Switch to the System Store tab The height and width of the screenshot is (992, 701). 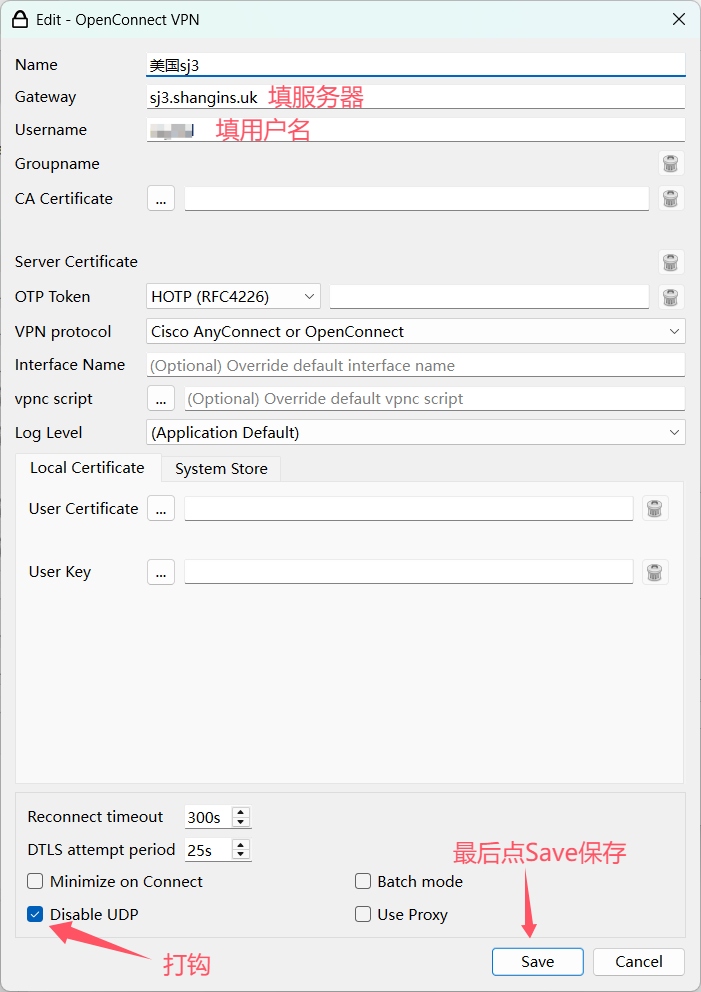tap(221, 469)
